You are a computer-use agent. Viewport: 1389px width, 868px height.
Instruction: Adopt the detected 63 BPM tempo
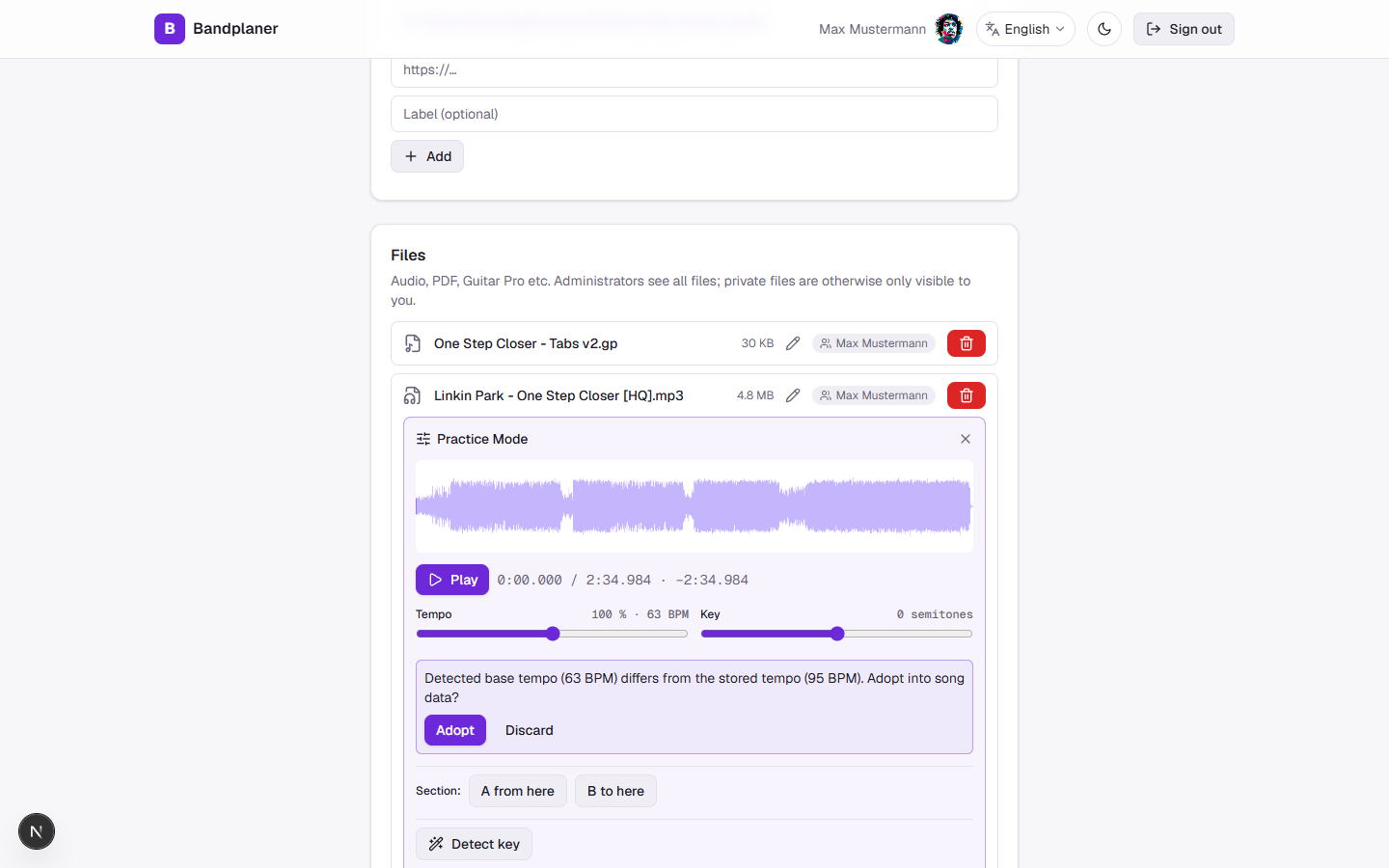(x=455, y=730)
